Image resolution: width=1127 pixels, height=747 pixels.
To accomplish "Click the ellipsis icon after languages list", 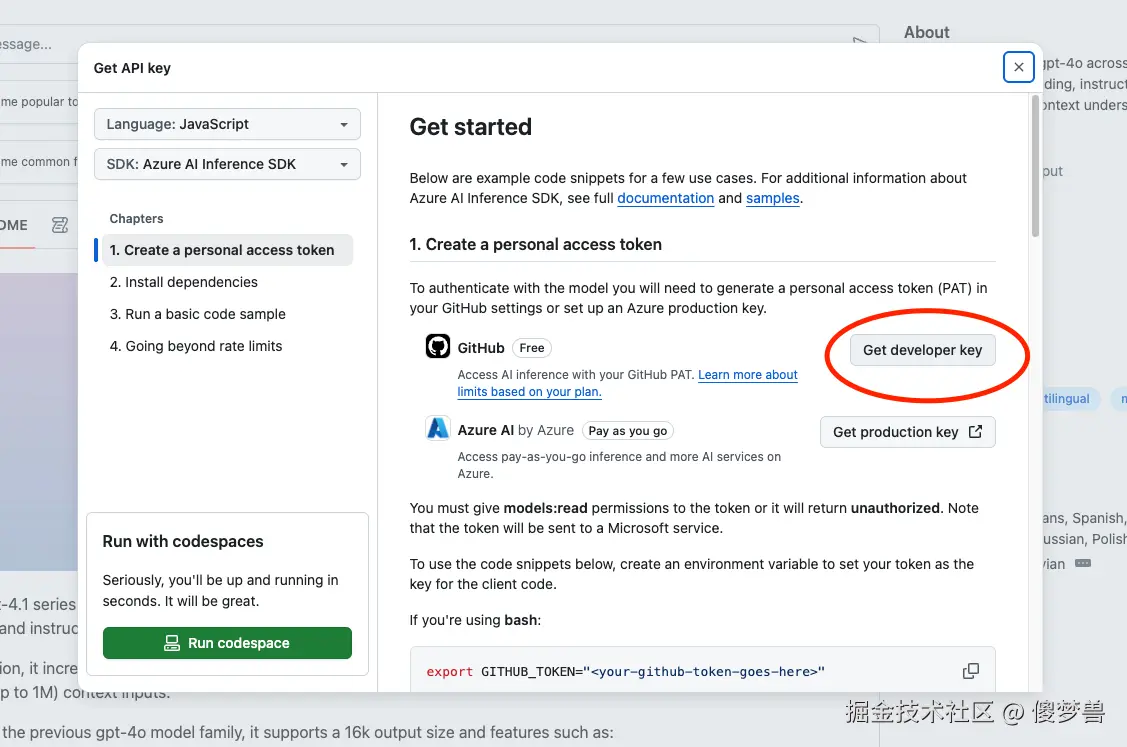I will [x=1083, y=563].
